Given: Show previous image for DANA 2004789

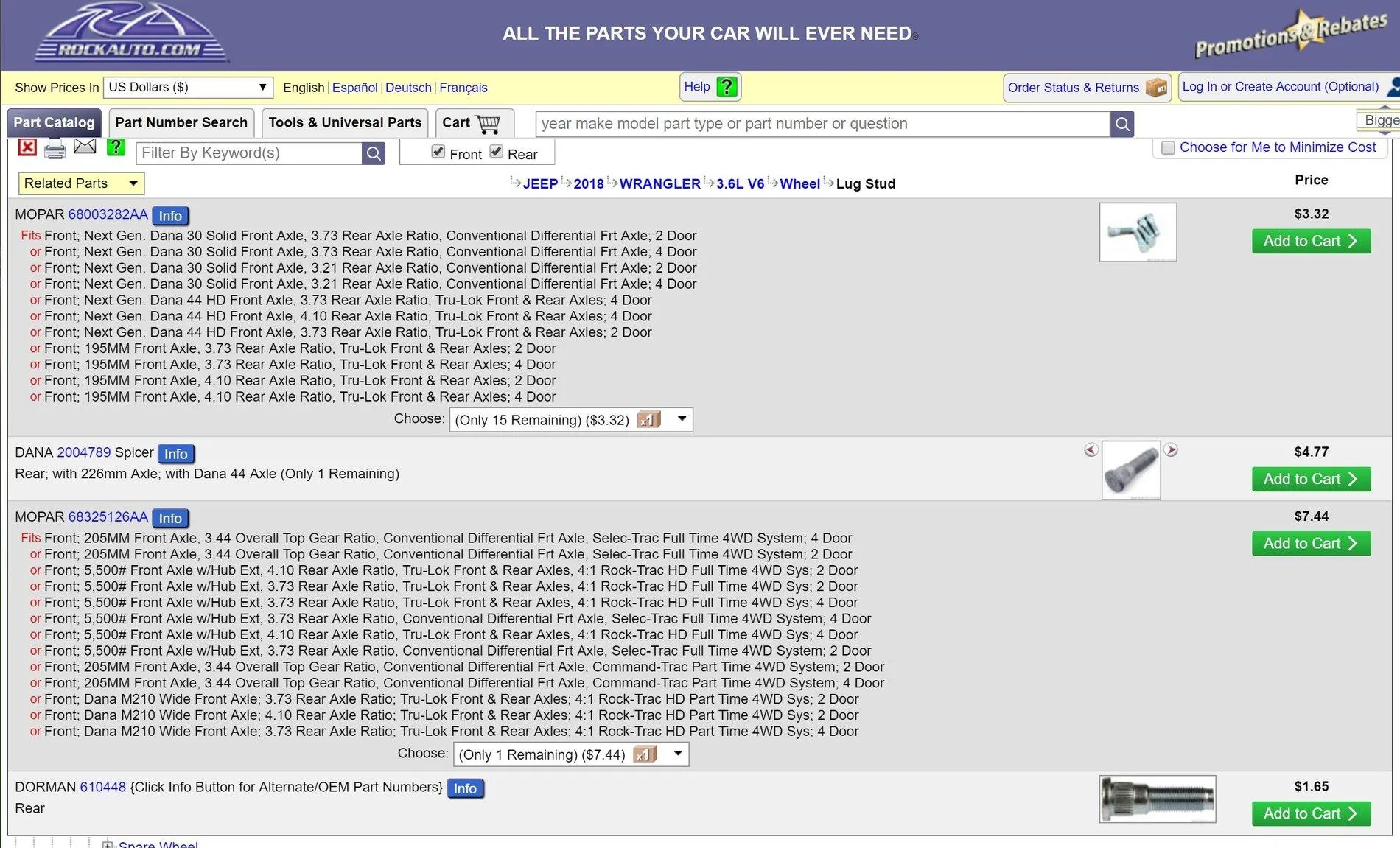Looking at the screenshot, I should click(1091, 449).
